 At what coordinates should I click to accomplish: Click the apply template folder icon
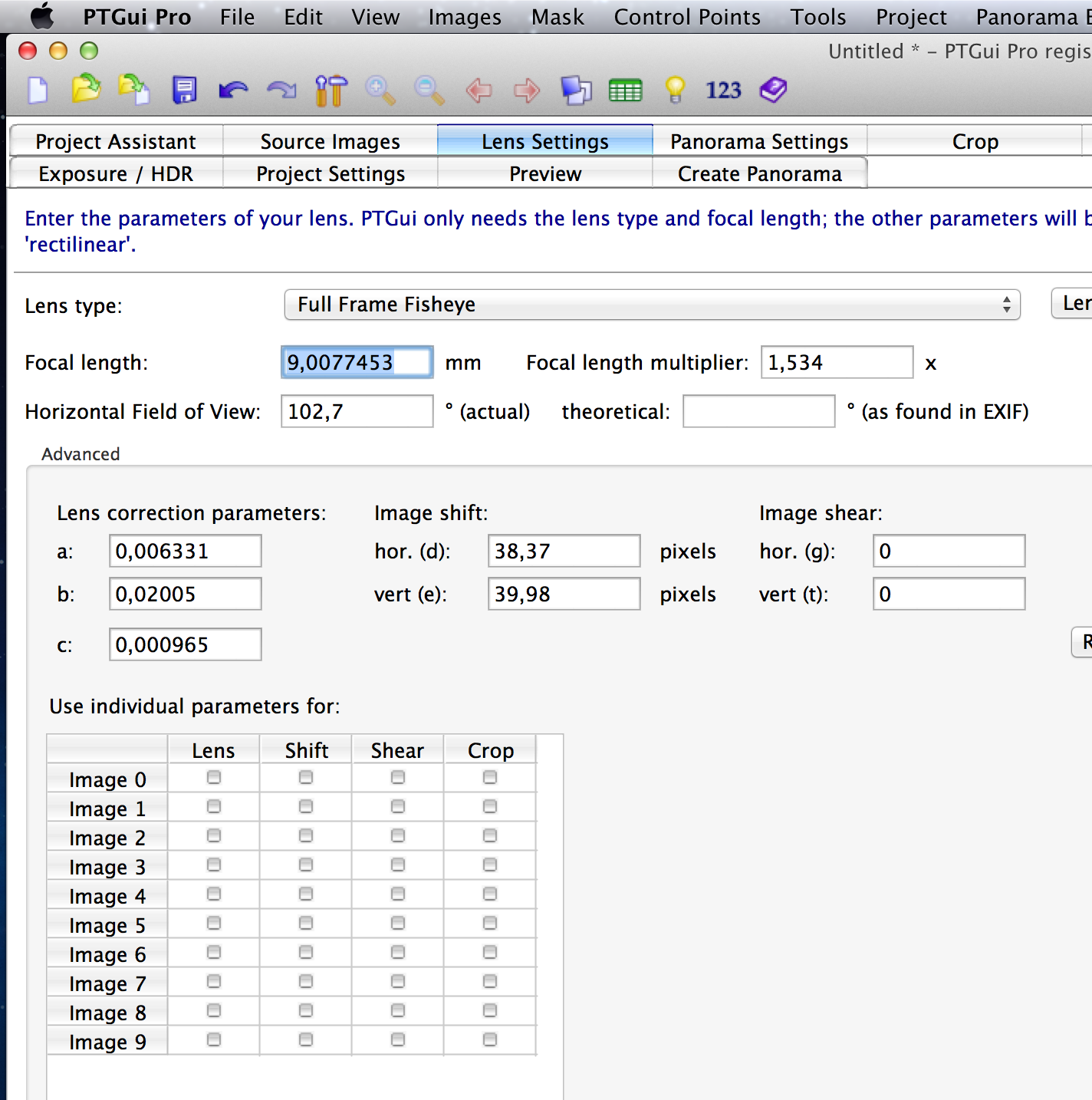[133, 89]
